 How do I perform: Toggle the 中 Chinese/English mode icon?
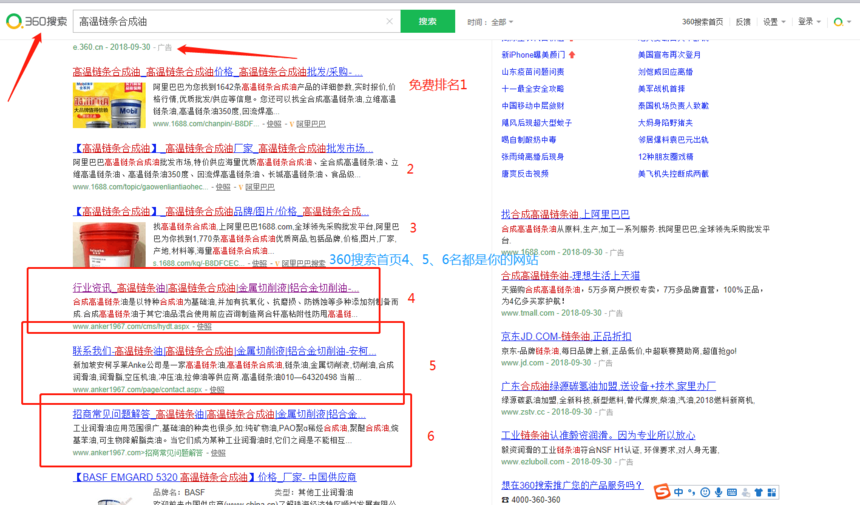(x=678, y=492)
